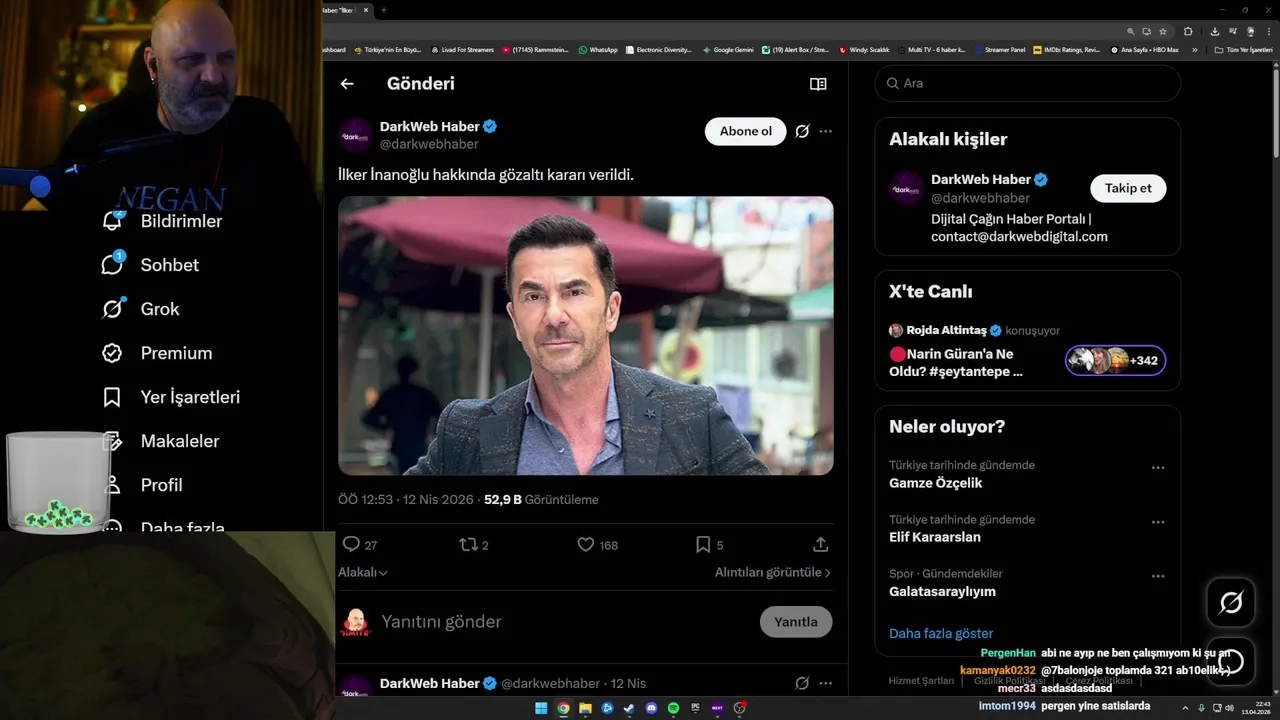Viewport: 1280px width, 720px height.
Task: Open the Windy: Sıcaklık bookmark
Action: tap(864, 49)
